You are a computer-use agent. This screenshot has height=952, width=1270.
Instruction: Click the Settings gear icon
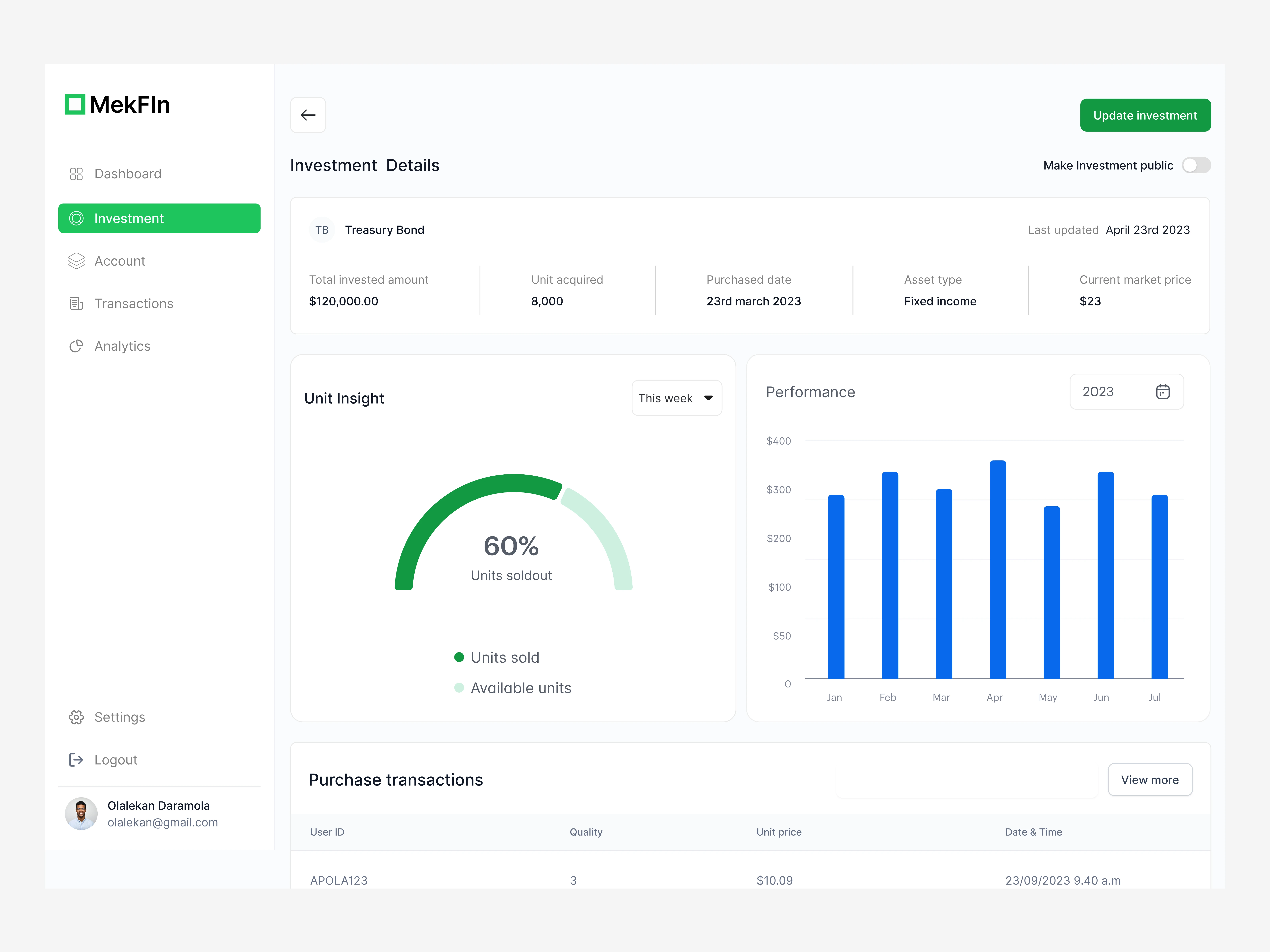pos(76,717)
